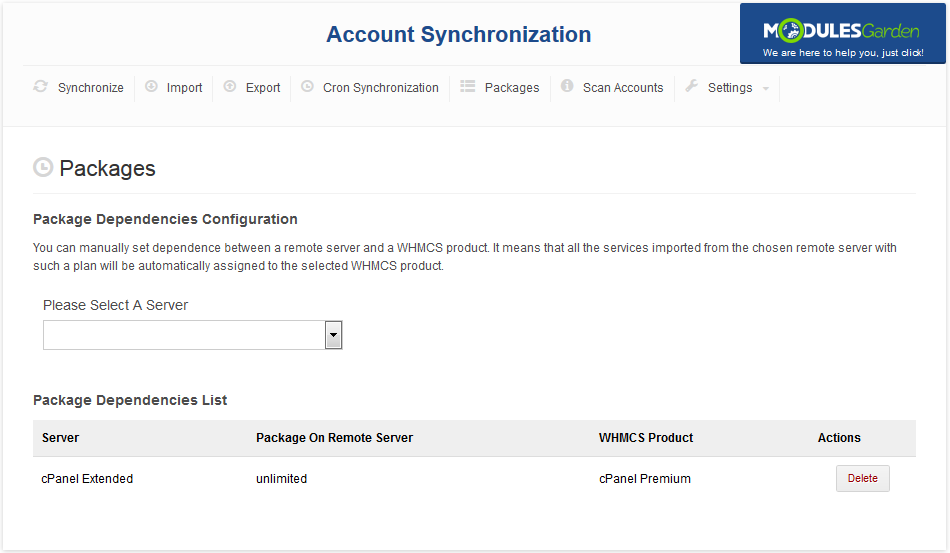Open the Synchronize tab
This screenshot has width=950, height=553.
[90, 88]
